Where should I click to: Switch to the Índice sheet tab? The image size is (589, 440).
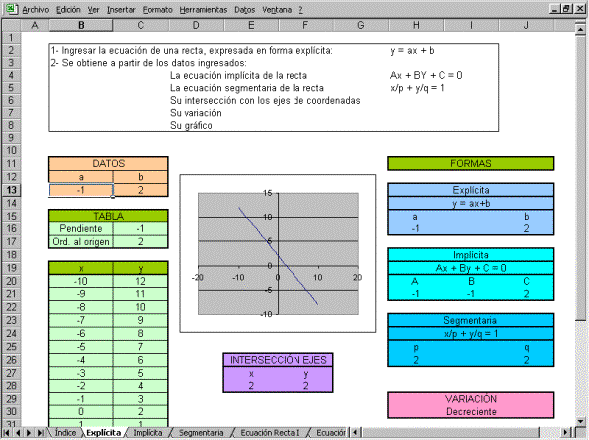pyautogui.click(x=65, y=432)
